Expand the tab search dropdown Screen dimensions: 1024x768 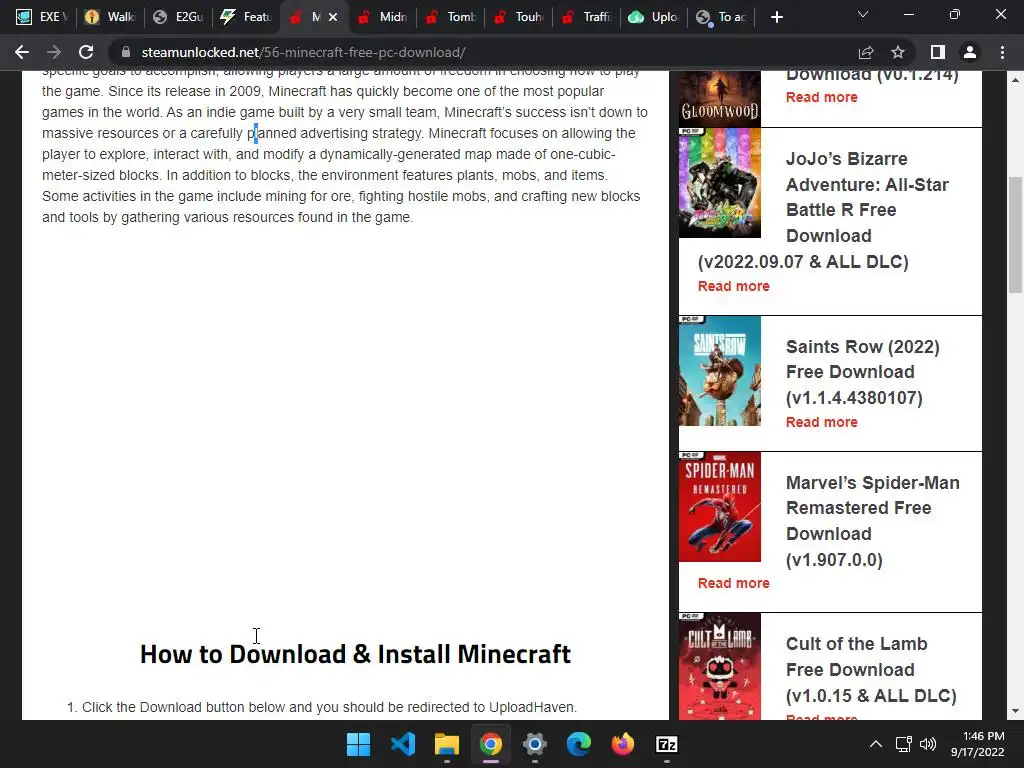point(863,14)
